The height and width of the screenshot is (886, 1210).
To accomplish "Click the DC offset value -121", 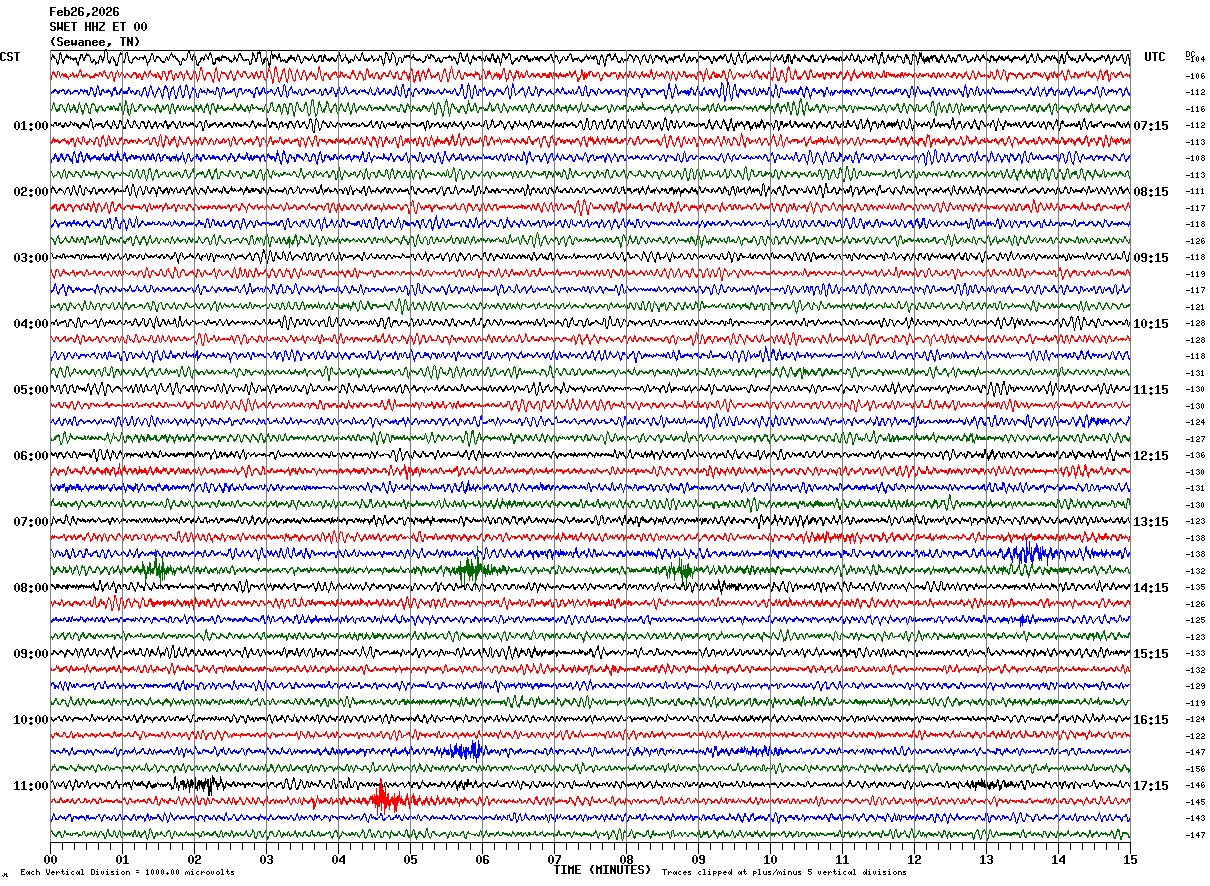I will [x=1195, y=307].
